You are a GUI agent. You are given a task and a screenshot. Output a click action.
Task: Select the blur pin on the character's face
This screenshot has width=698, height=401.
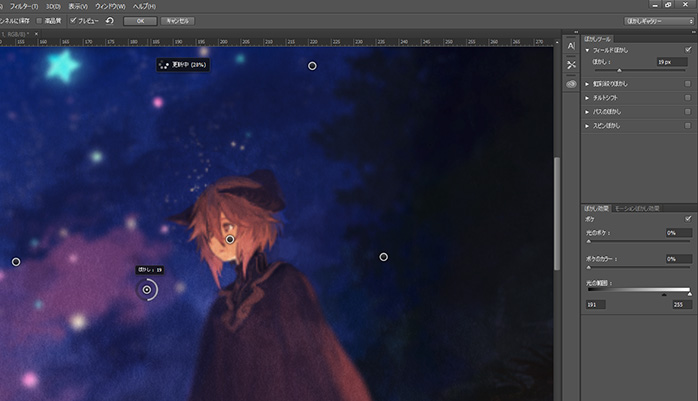(230, 239)
